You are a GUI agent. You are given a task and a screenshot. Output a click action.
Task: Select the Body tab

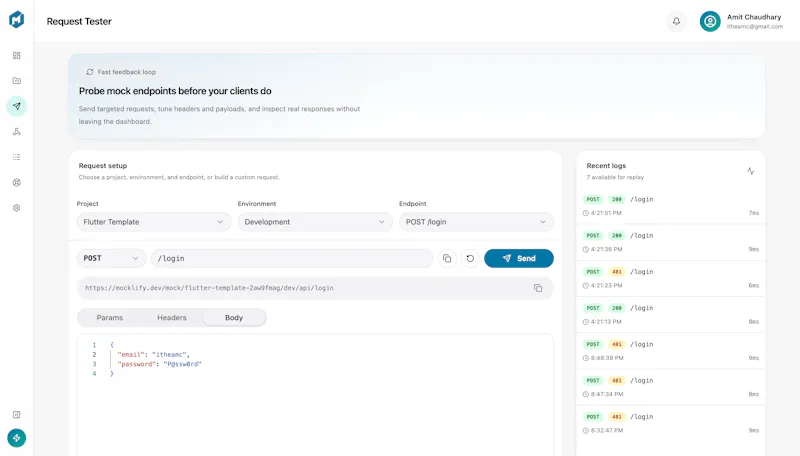(234, 317)
